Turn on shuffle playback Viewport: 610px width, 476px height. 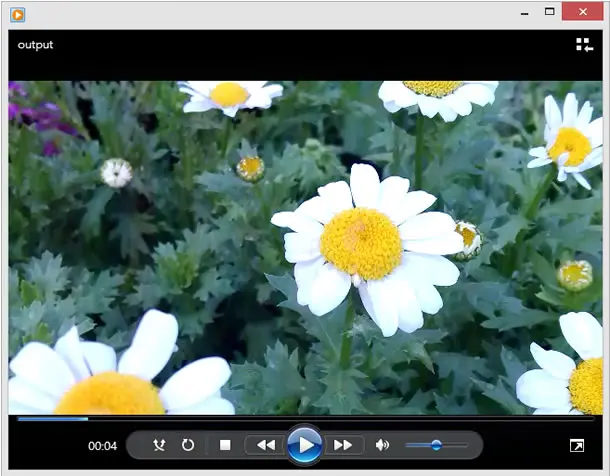point(159,445)
